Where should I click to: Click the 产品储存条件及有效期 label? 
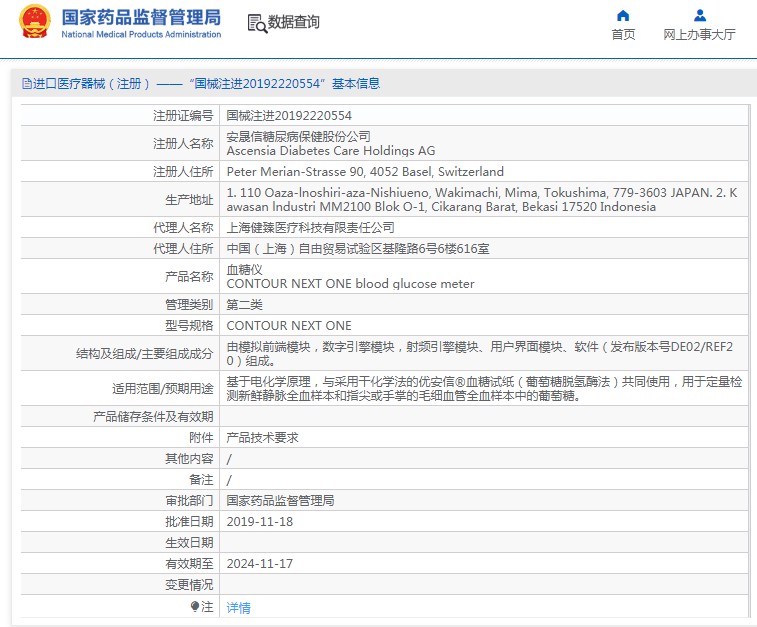tap(153, 417)
